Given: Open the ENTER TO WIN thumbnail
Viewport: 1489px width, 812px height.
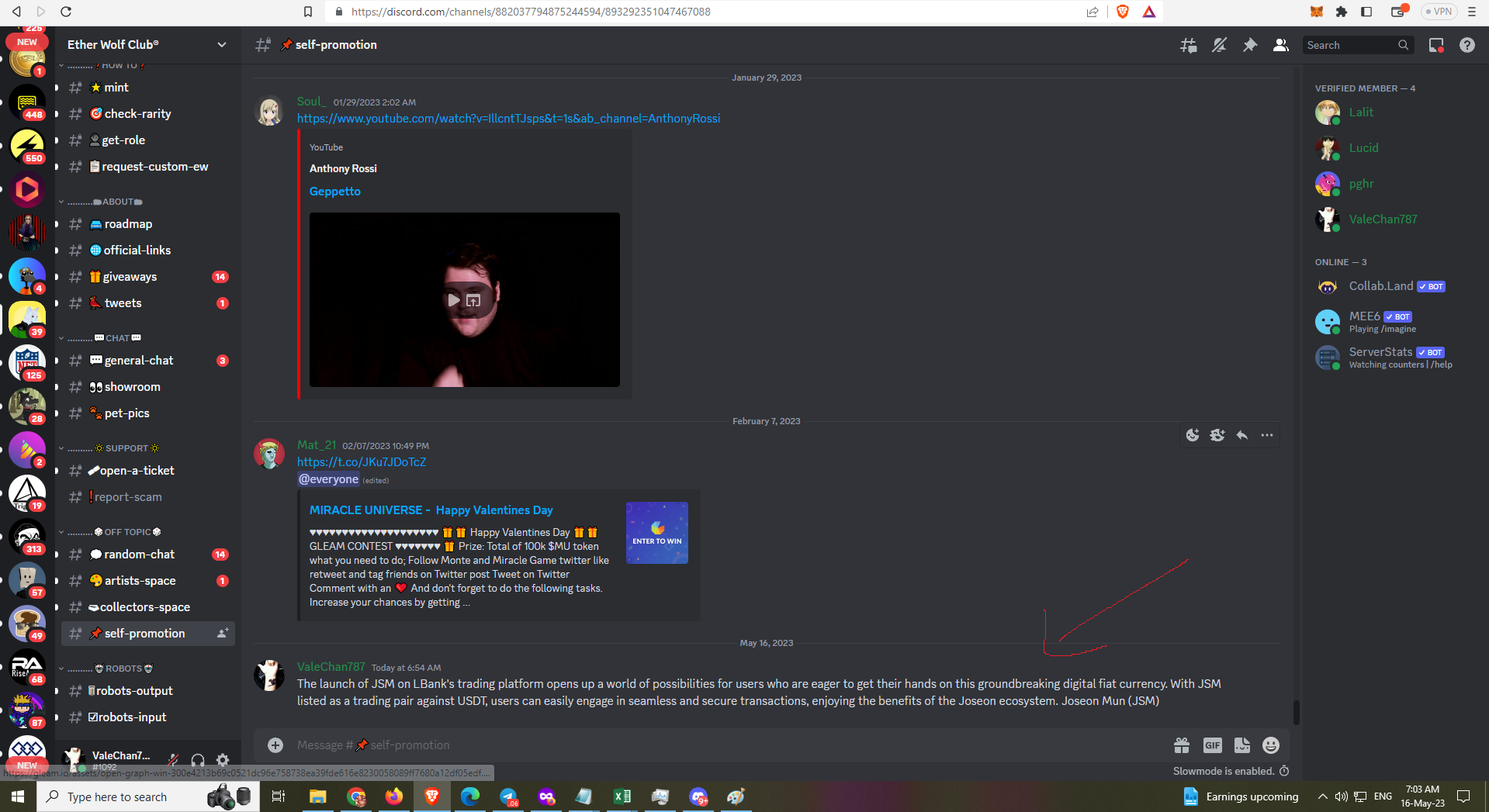Looking at the screenshot, I should click(x=657, y=533).
